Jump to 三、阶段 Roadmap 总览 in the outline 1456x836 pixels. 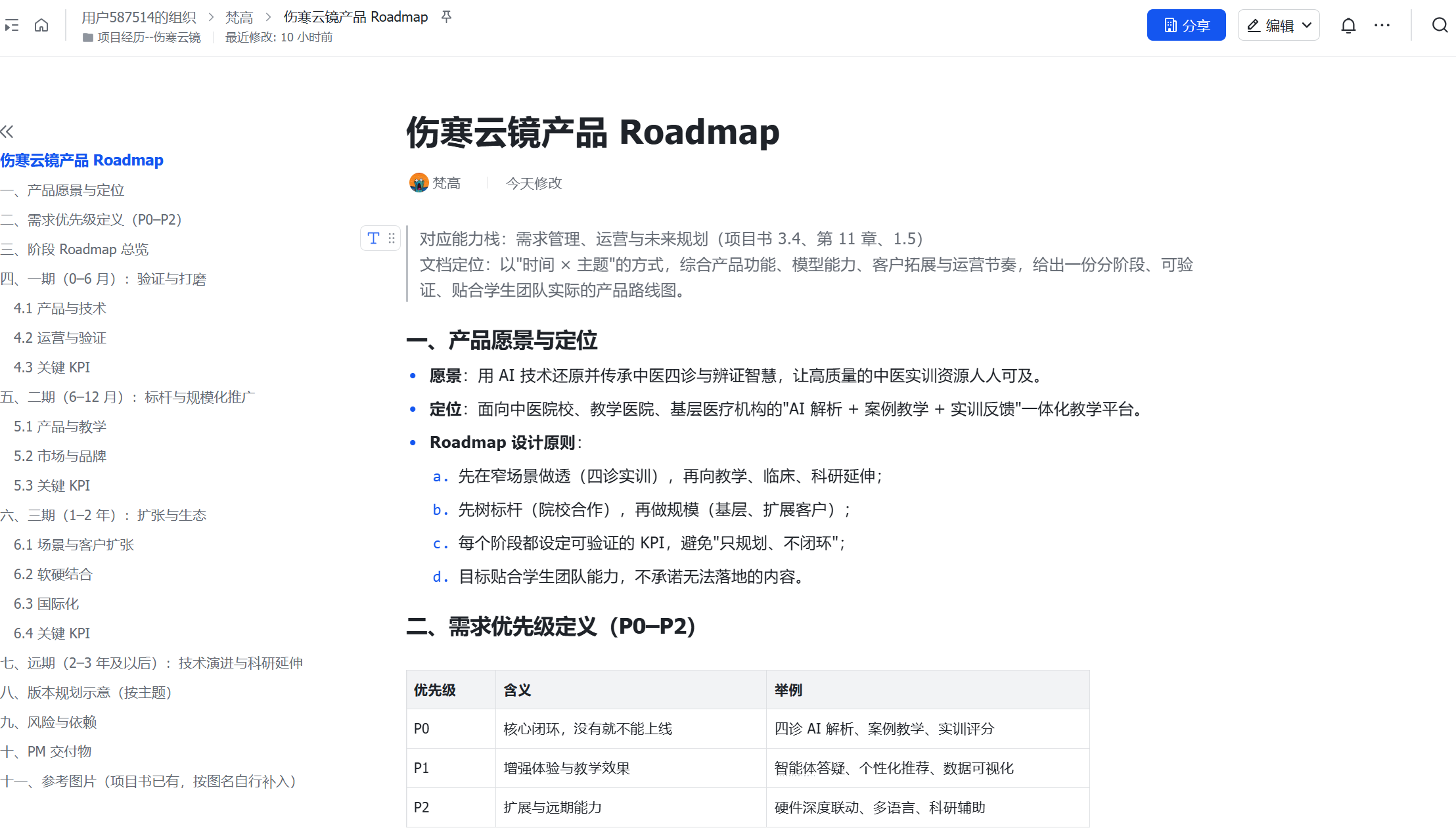coord(74,250)
